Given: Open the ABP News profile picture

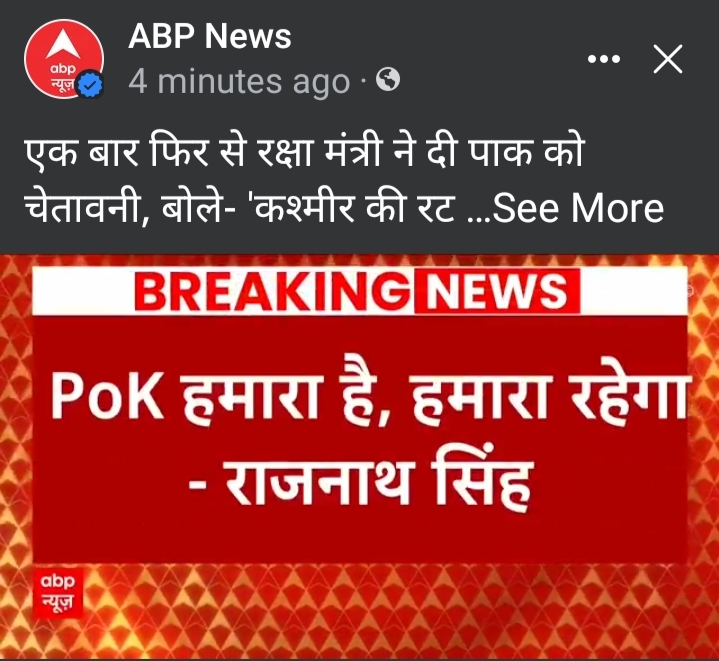Looking at the screenshot, I should click(x=64, y=59).
